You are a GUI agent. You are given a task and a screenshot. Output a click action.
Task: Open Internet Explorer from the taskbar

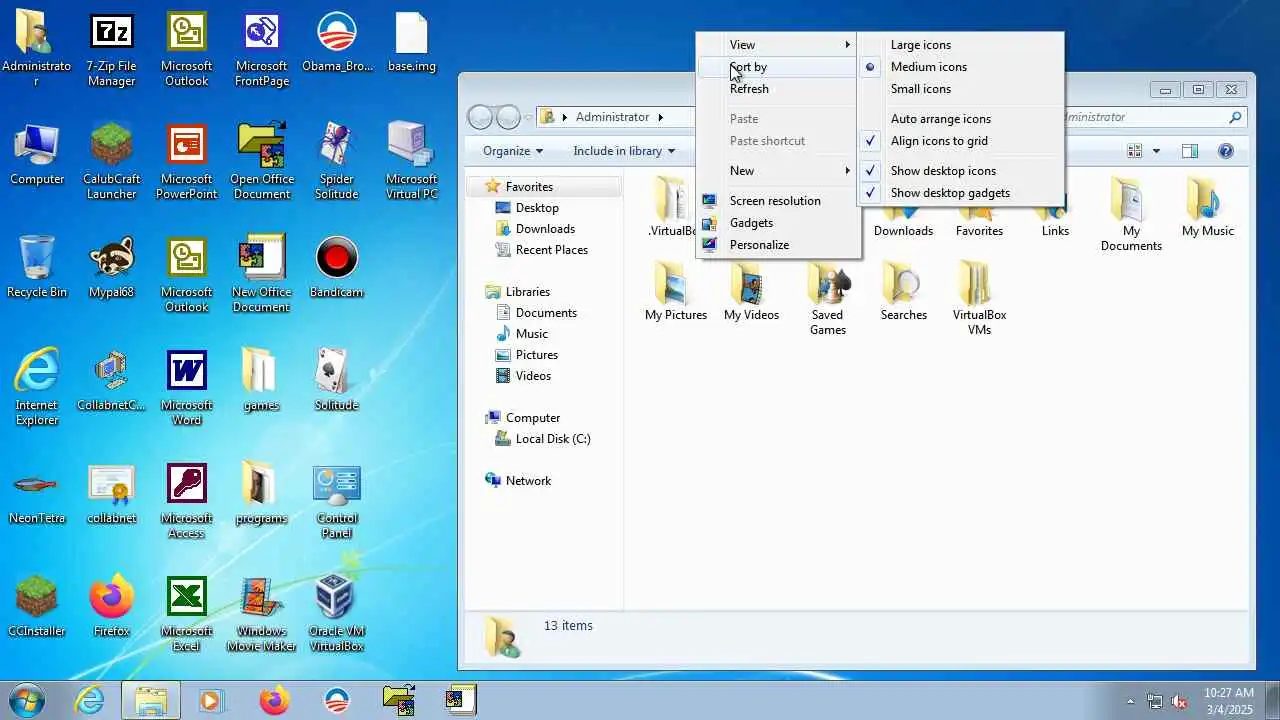tap(89, 700)
